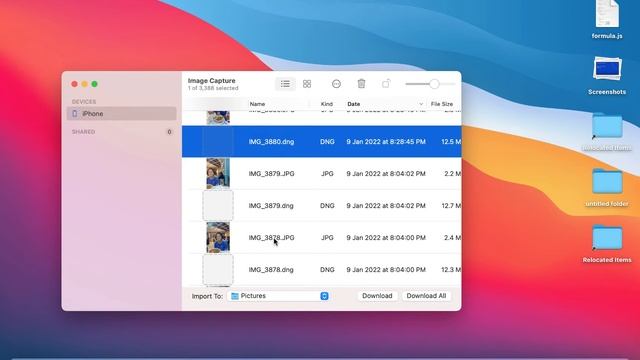Switch to icon grid view
The height and width of the screenshot is (360, 640).
(x=307, y=84)
